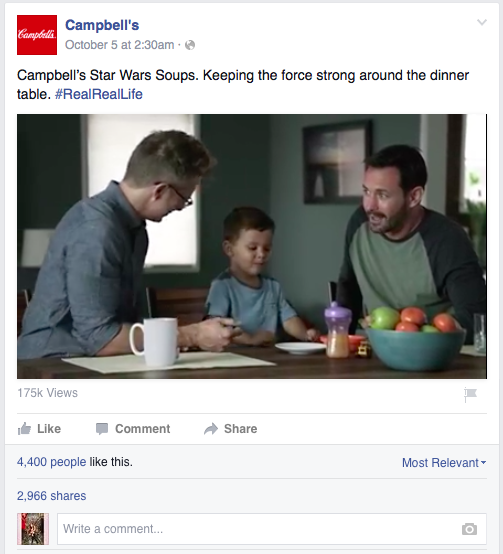Viewport: 503px width, 554px height.
Task: Play the Campbell's Star Wars video
Action: 252,246
